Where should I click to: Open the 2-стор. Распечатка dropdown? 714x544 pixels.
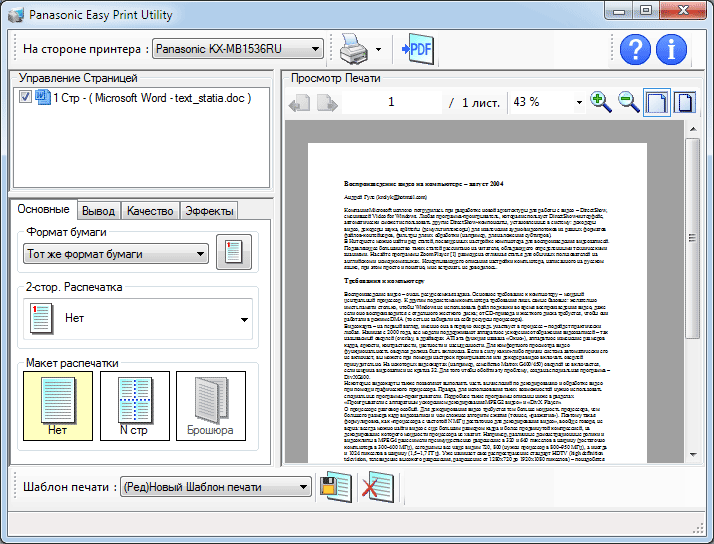[138, 319]
